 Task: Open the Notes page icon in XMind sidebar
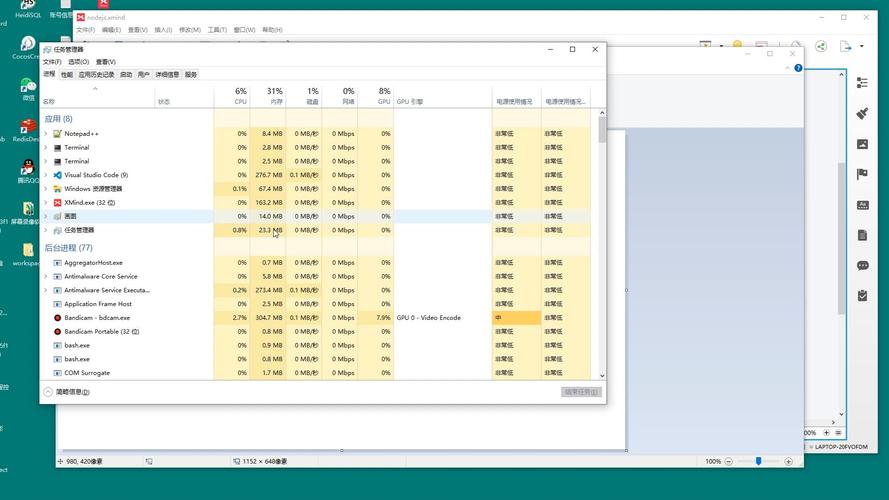(x=862, y=235)
